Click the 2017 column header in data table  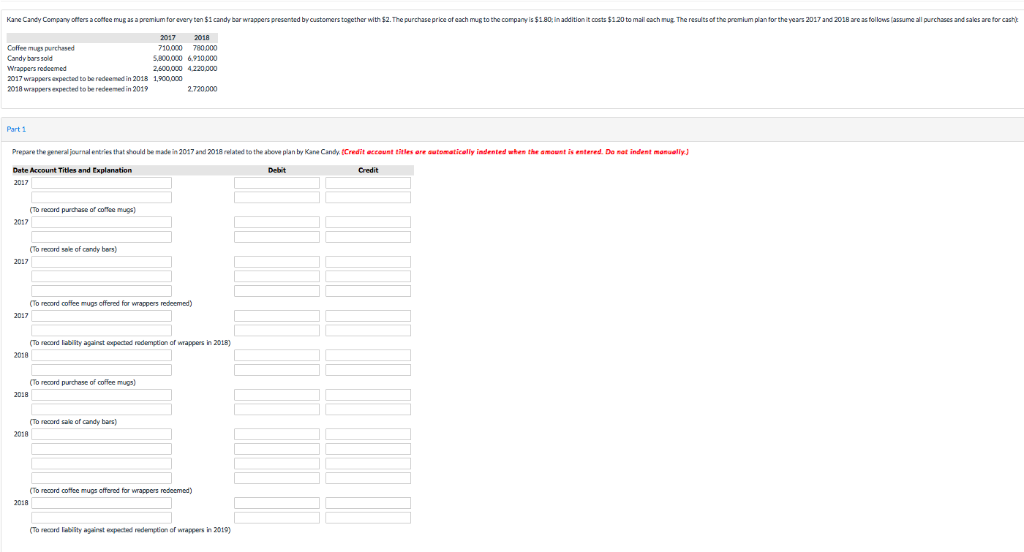coord(168,37)
